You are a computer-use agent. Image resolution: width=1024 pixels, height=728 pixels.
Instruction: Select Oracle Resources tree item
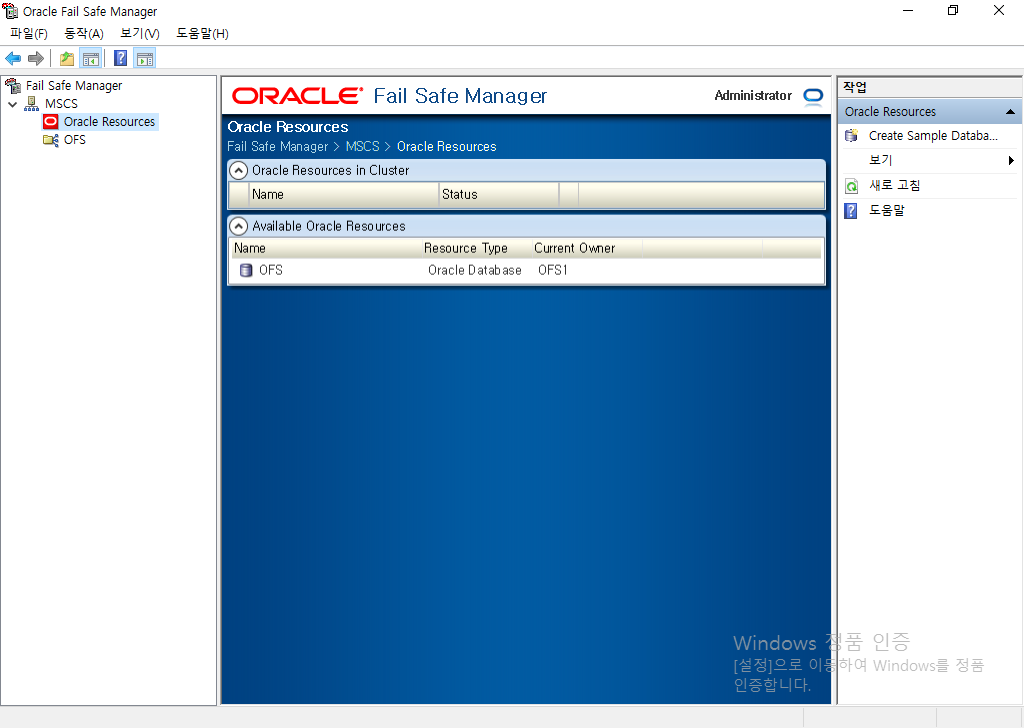click(109, 121)
